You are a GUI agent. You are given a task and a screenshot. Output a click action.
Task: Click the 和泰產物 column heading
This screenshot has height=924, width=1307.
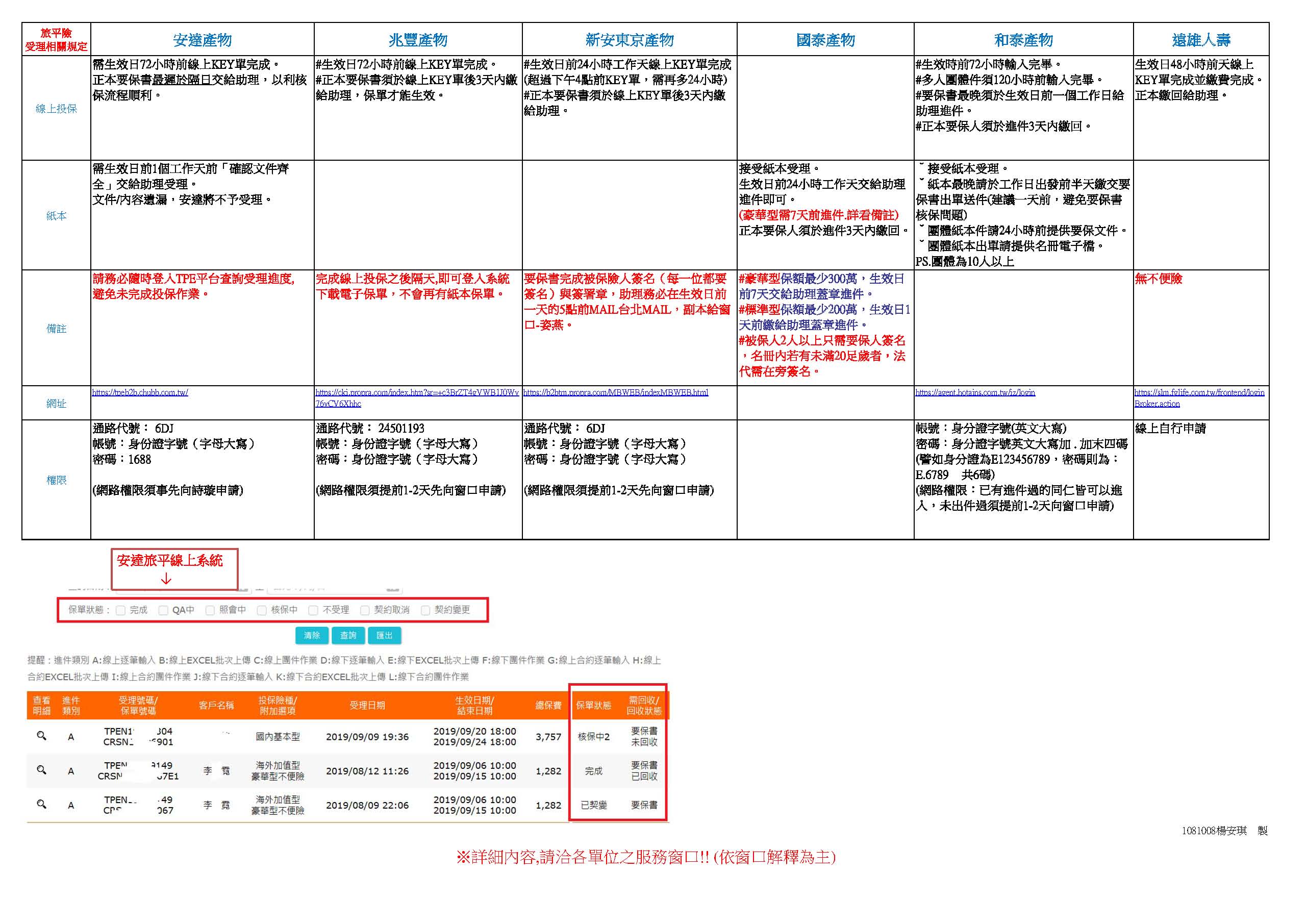coord(1023,40)
